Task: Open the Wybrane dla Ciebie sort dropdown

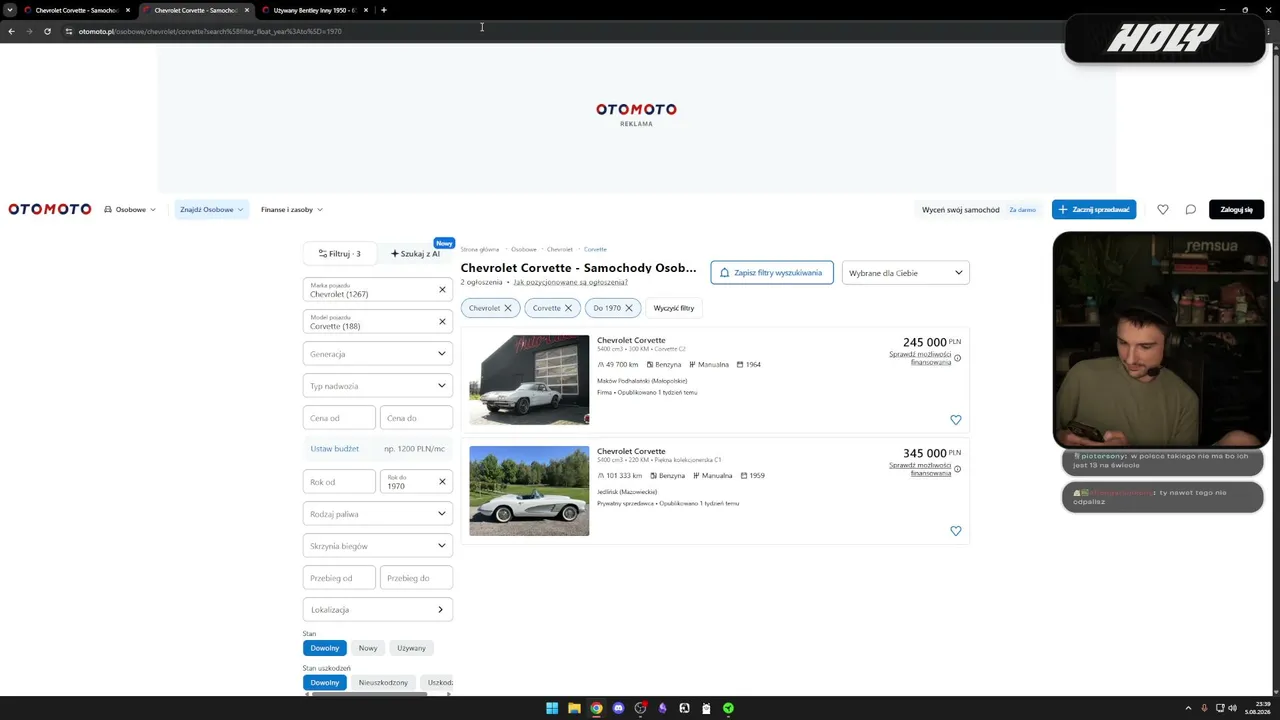Action: (x=906, y=273)
